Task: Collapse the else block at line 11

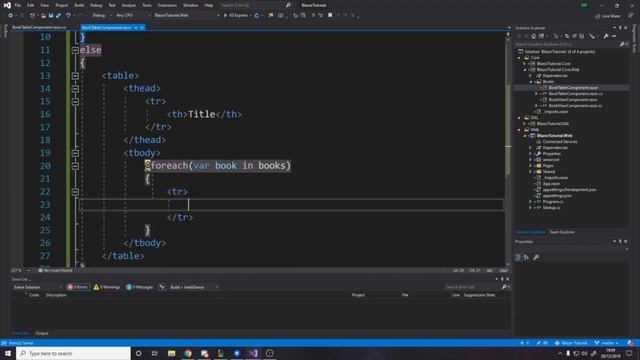Action: pos(75,50)
